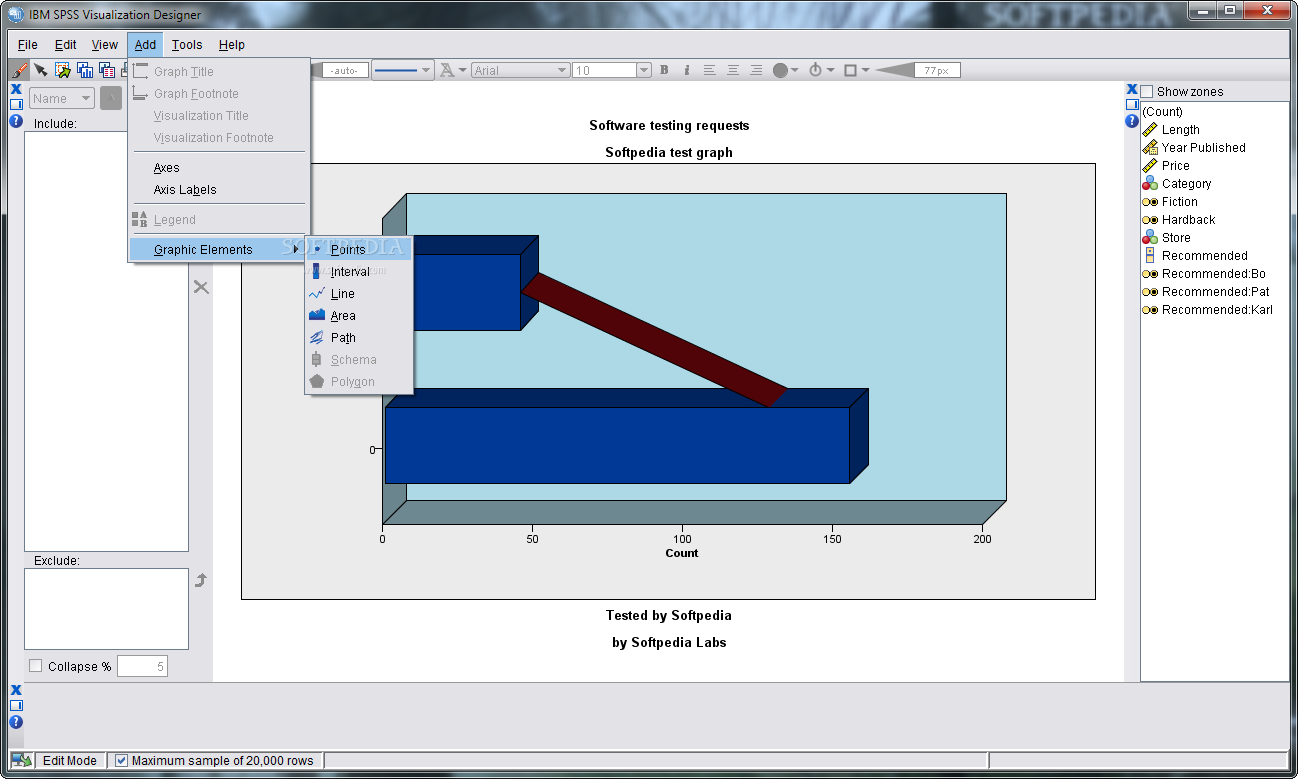Screen dimensions: 1298x779
Task: Click the gray X between list and chart
Action: pos(201,287)
